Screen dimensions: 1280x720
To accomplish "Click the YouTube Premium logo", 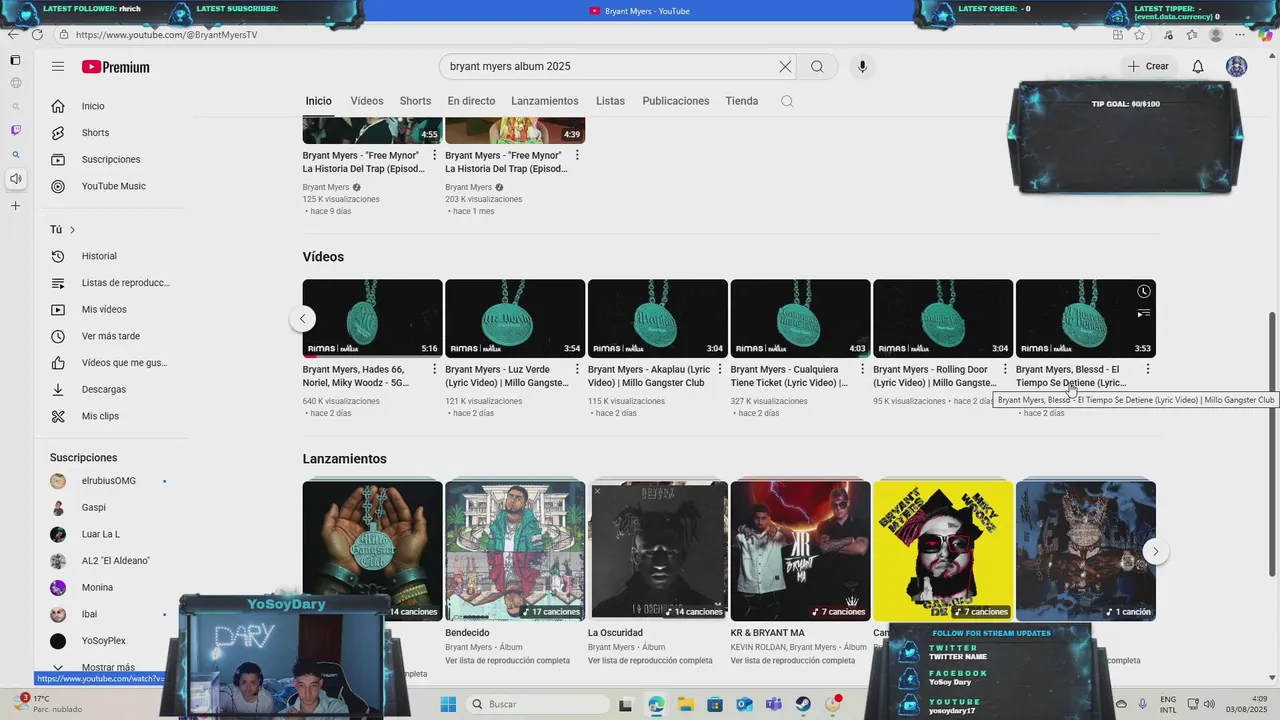I will click(116, 67).
